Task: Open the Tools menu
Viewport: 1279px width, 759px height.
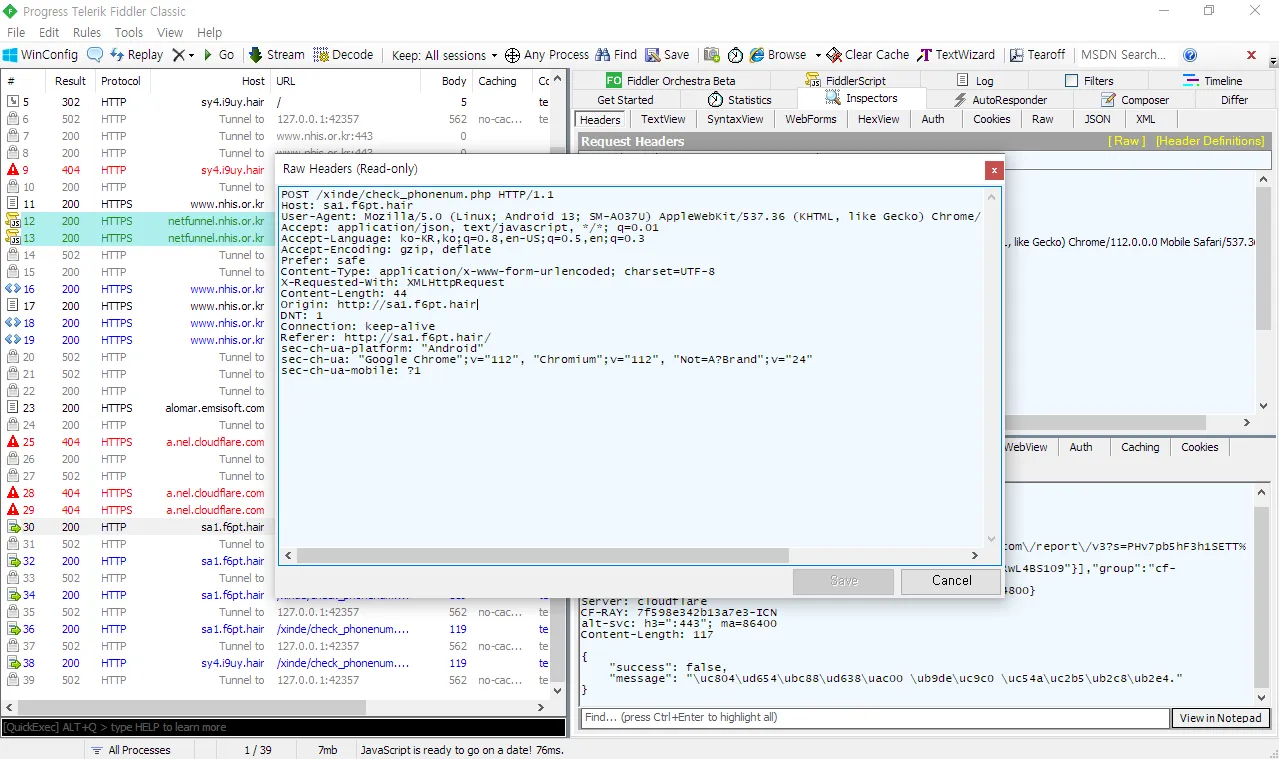Action: tap(129, 32)
